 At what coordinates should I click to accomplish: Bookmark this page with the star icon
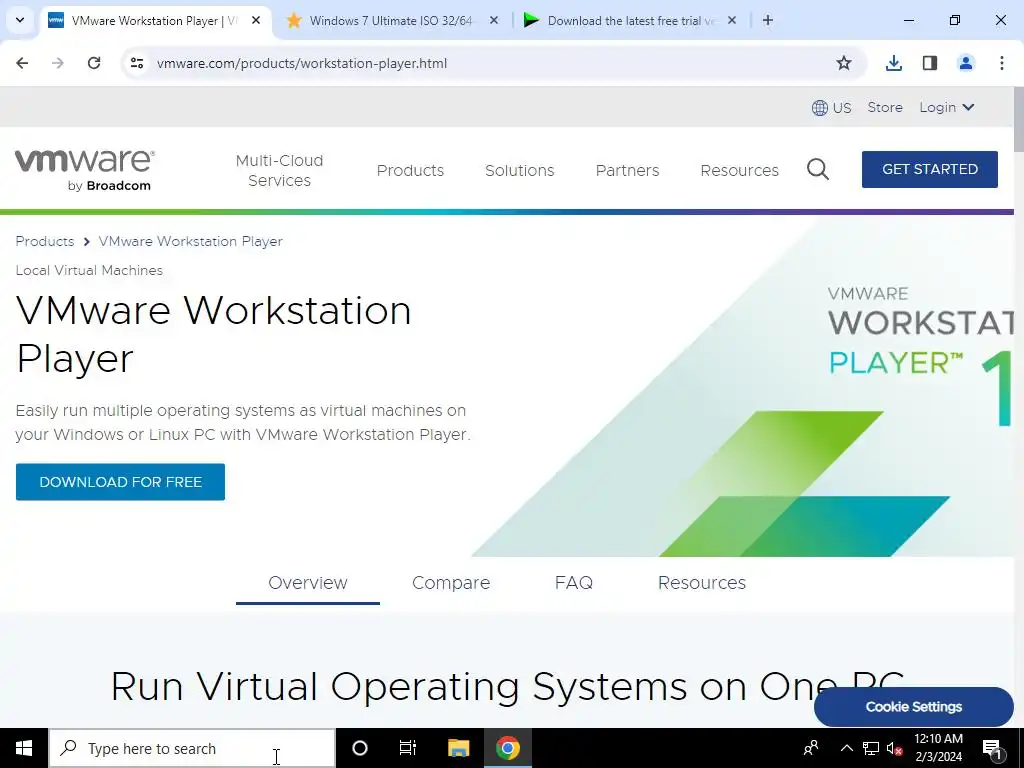844,63
